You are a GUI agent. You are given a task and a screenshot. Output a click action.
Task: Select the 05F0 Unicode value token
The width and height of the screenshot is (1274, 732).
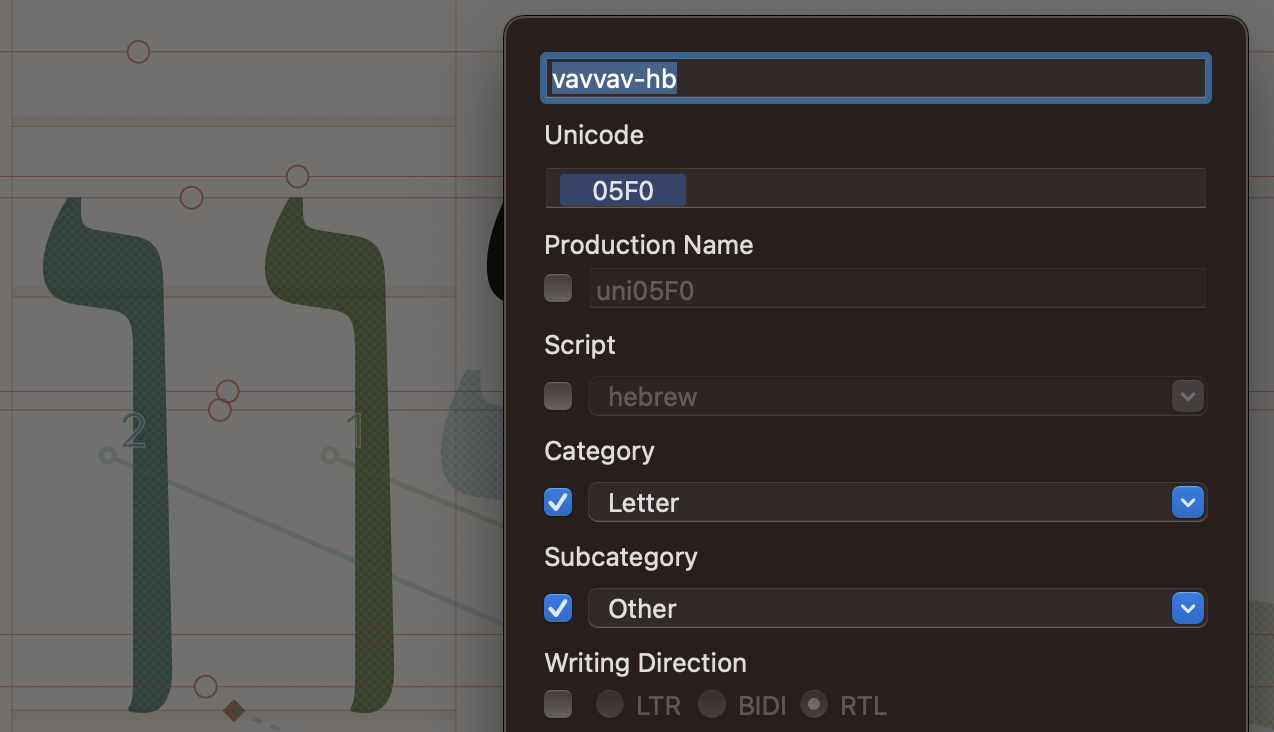coord(622,190)
